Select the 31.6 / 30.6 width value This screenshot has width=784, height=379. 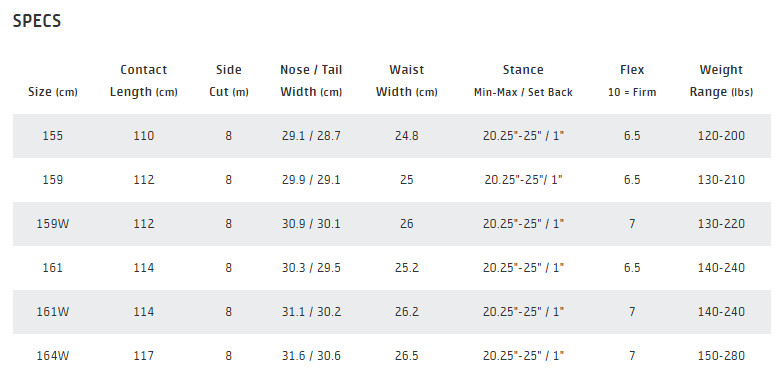coord(311,356)
